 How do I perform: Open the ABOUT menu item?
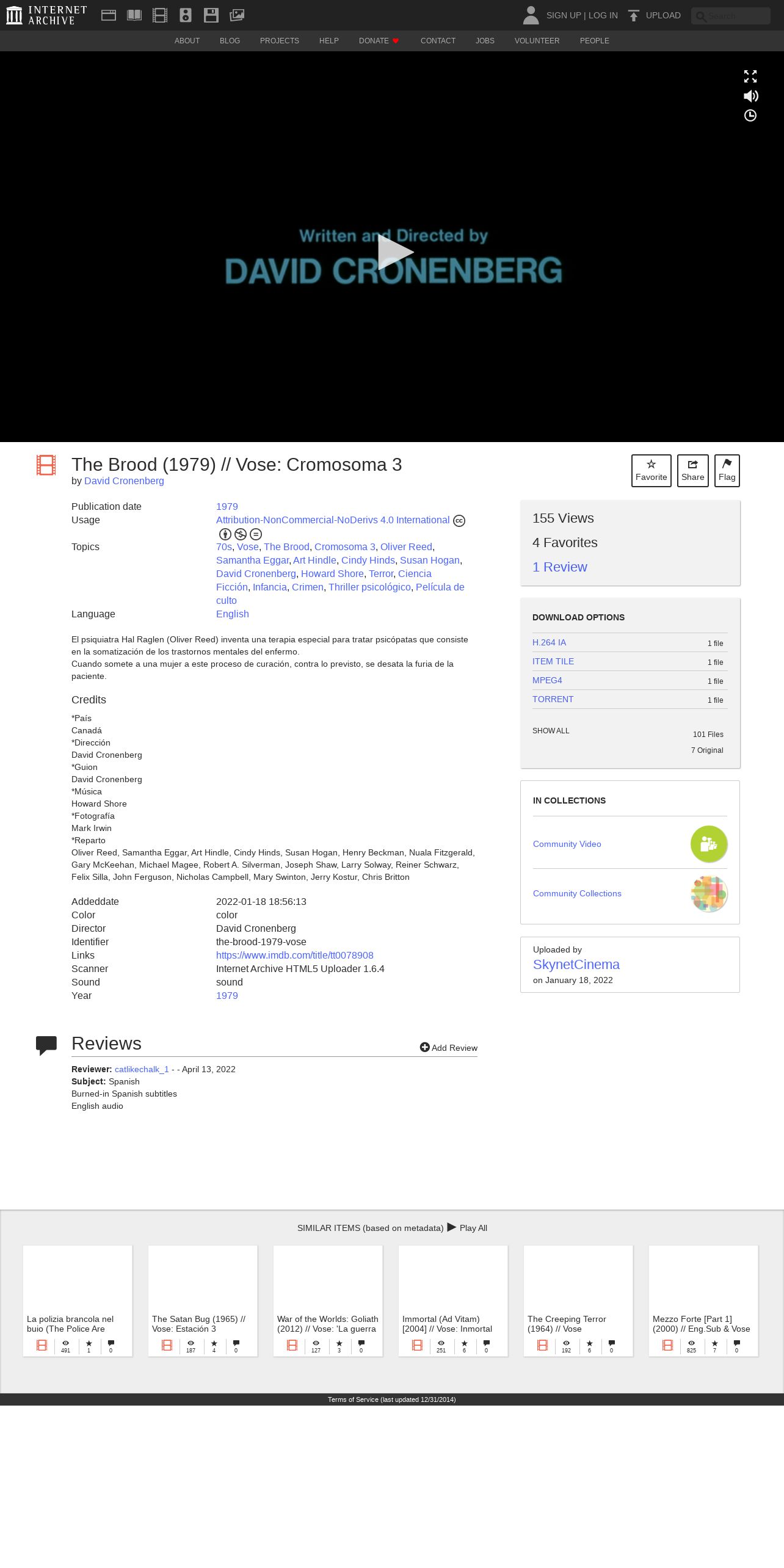click(187, 41)
